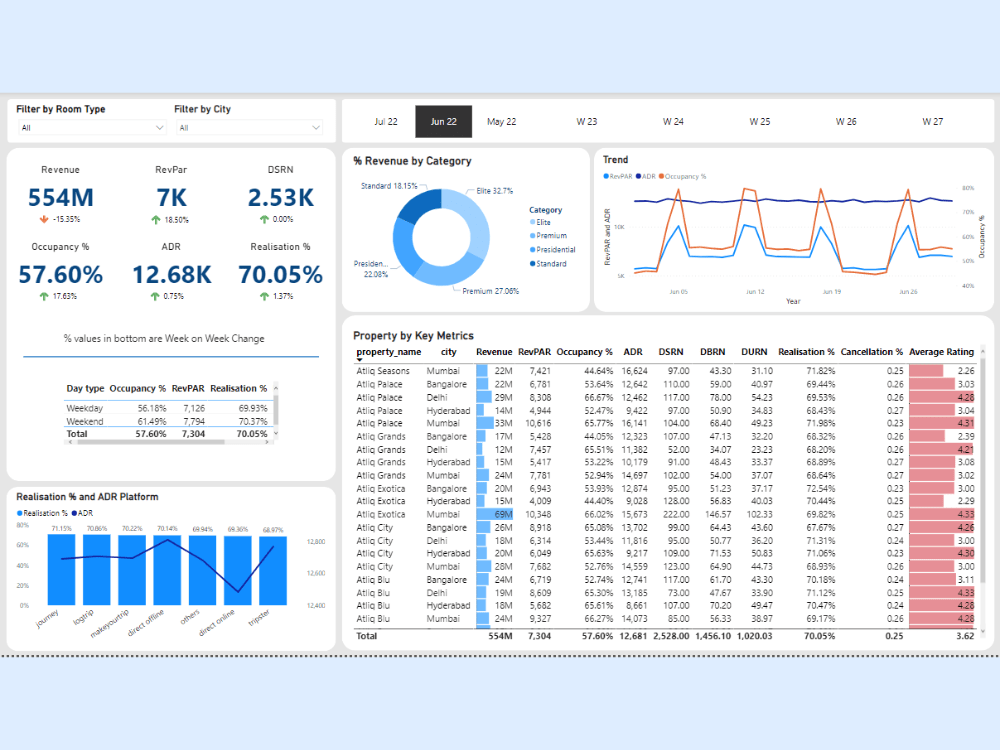Open the Filter by Room Type dropdown
The height and width of the screenshot is (750, 1000).
point(92,128)
